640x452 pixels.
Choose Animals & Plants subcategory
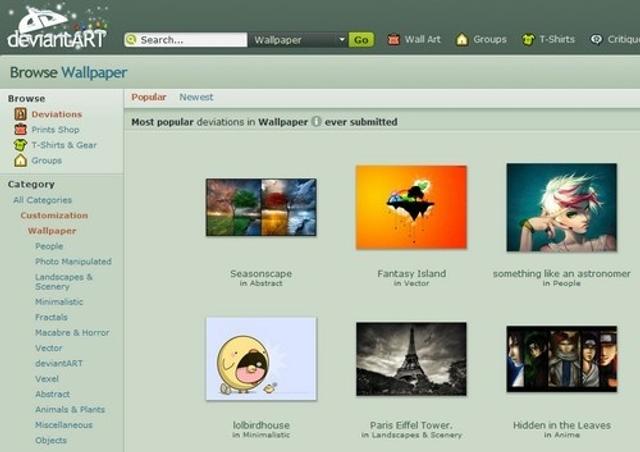coord(70,410)
